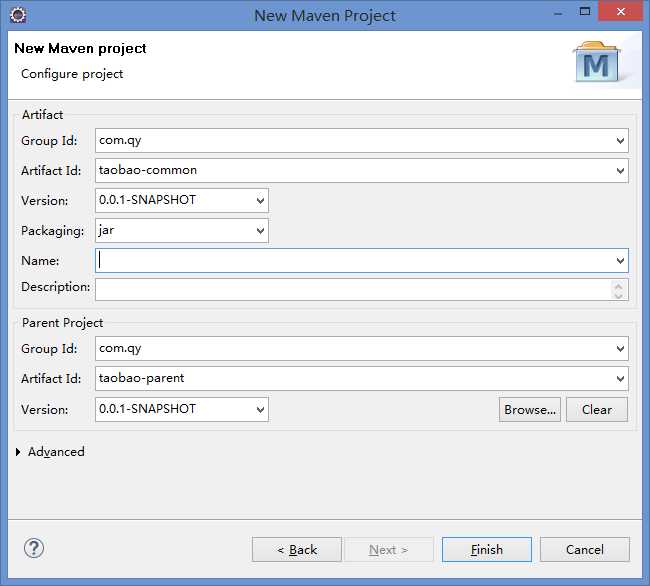Click Description scroll down arrow
The width and height of the screenshot is (650, 586).
pos(619,295)
